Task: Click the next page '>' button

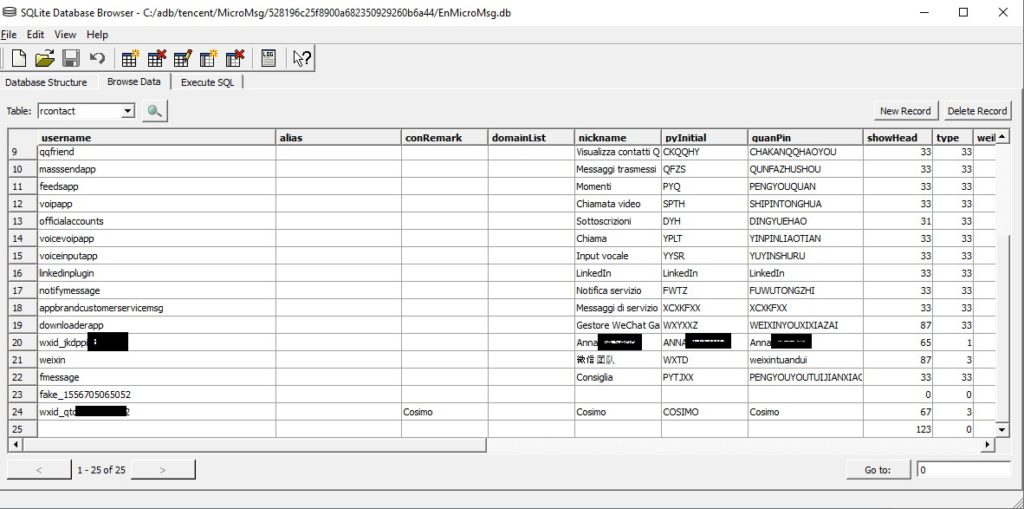Action: (x=163, y=469)
